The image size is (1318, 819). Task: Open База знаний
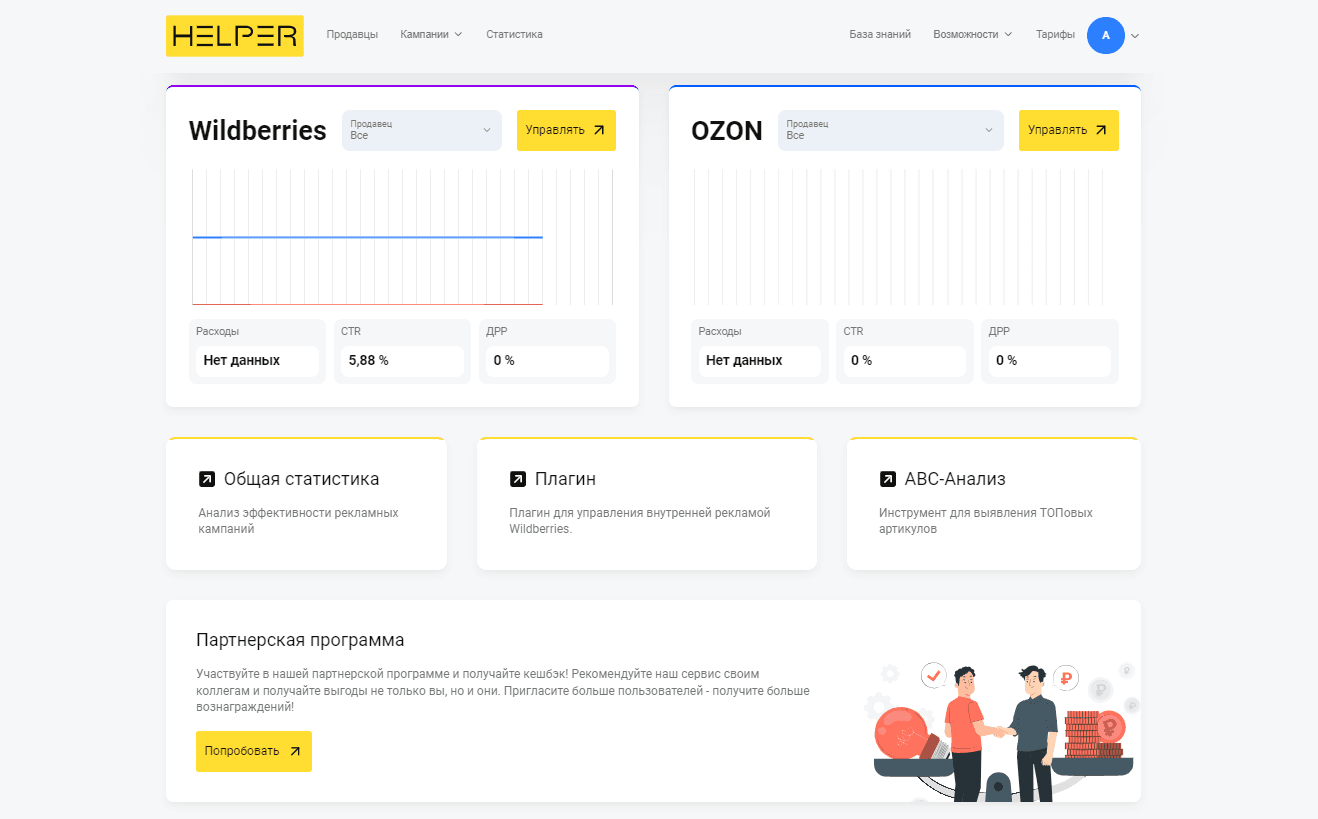[880, 34]
